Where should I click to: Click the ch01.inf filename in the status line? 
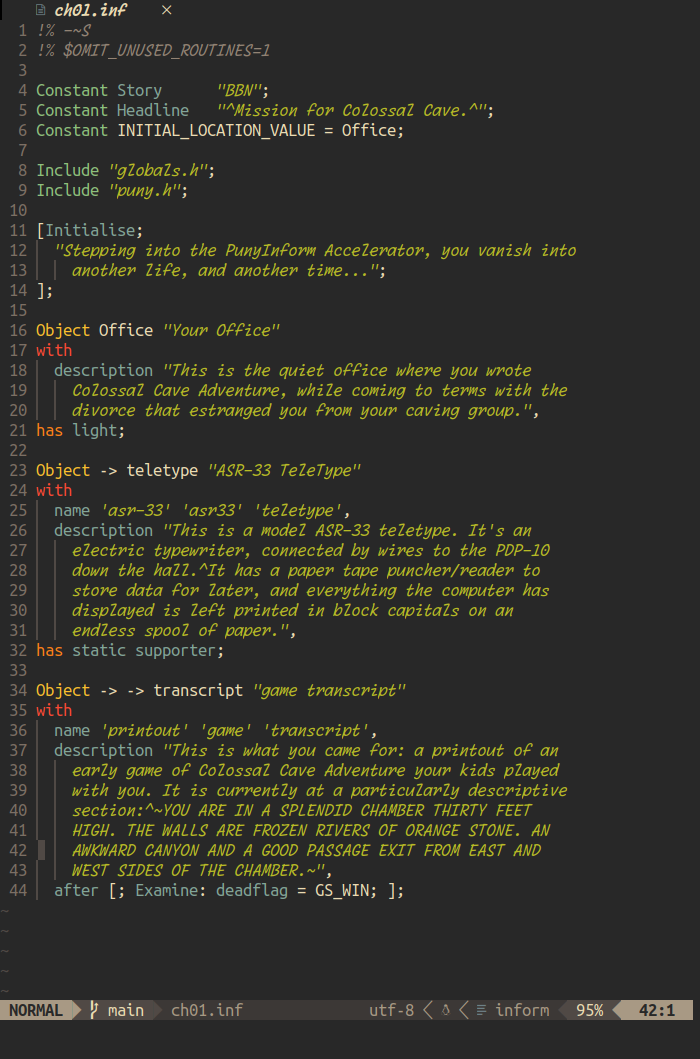207,1010
